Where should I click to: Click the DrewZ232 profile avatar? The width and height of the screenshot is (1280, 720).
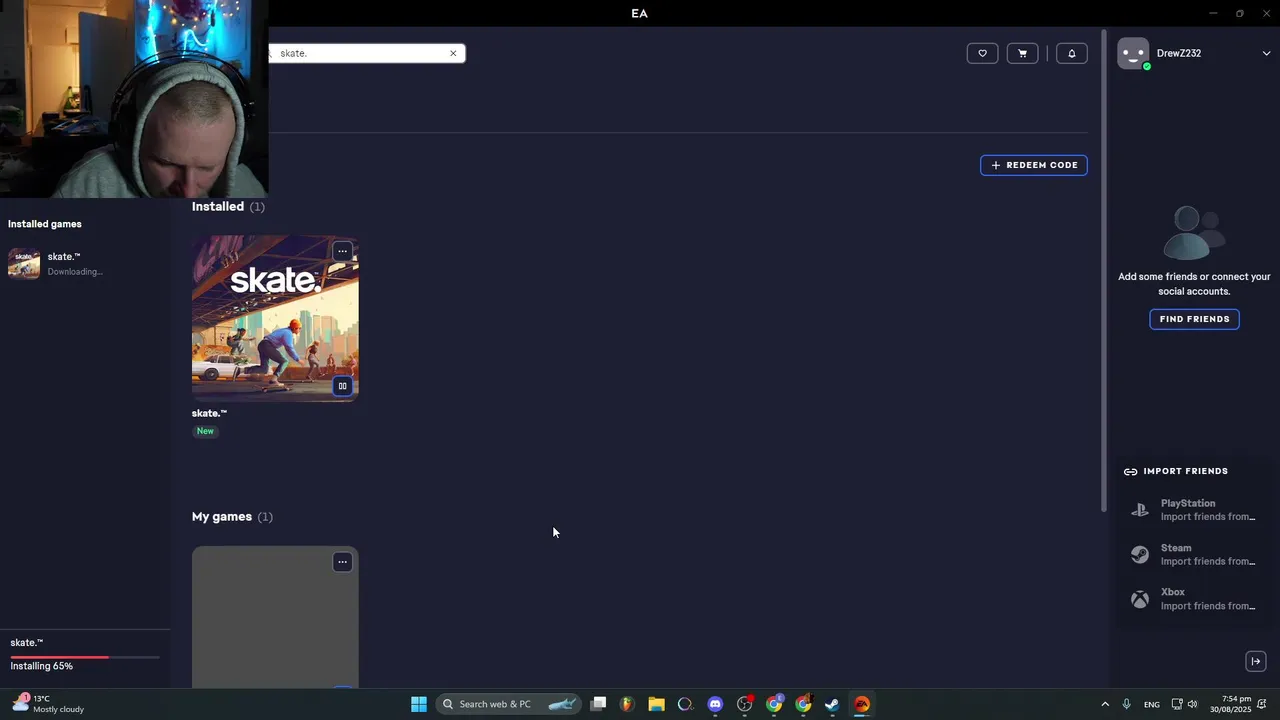pyautogui.click(x=1133, y=53)
